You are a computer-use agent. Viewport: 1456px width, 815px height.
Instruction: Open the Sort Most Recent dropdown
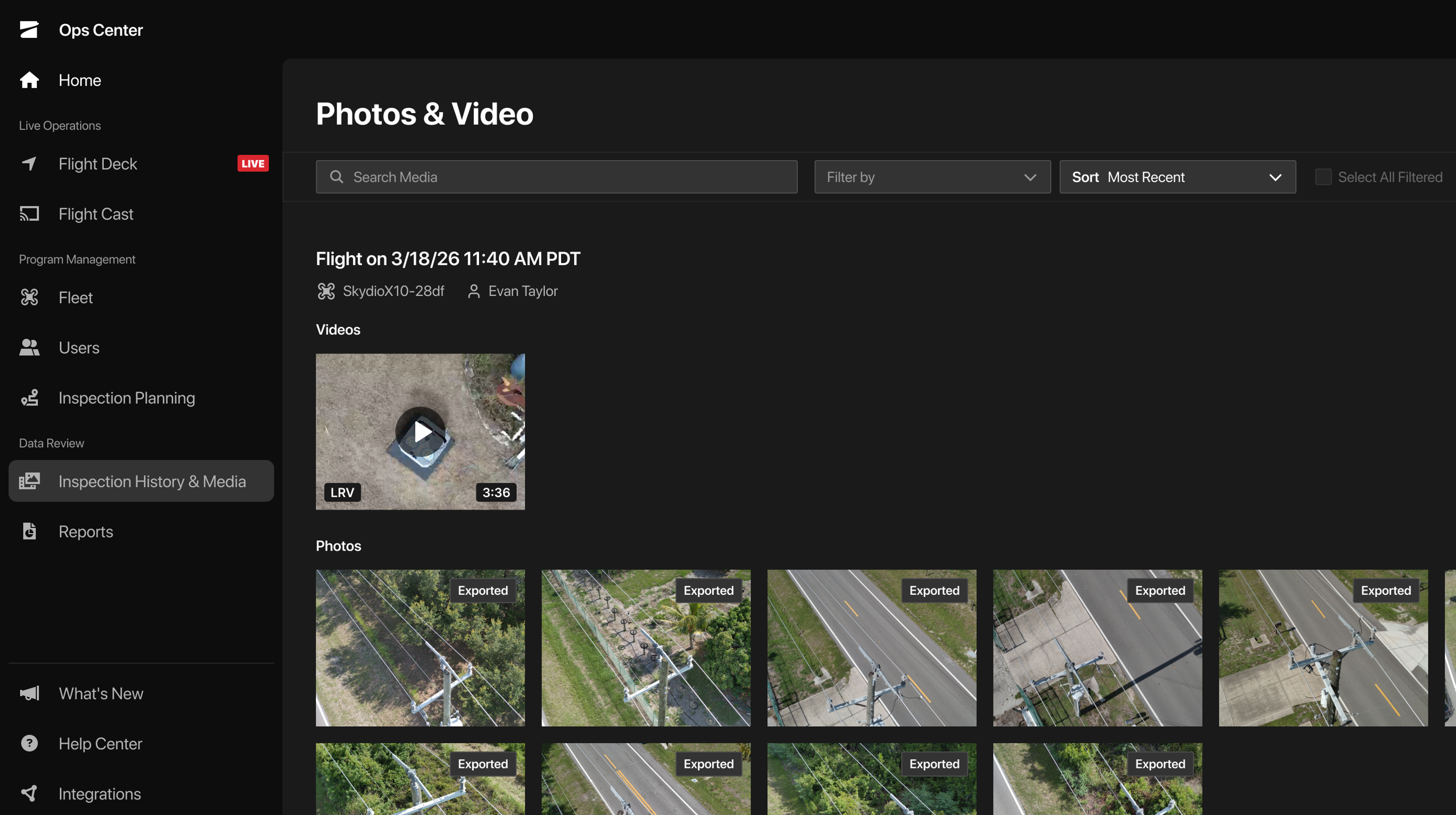coord(1177,177)
